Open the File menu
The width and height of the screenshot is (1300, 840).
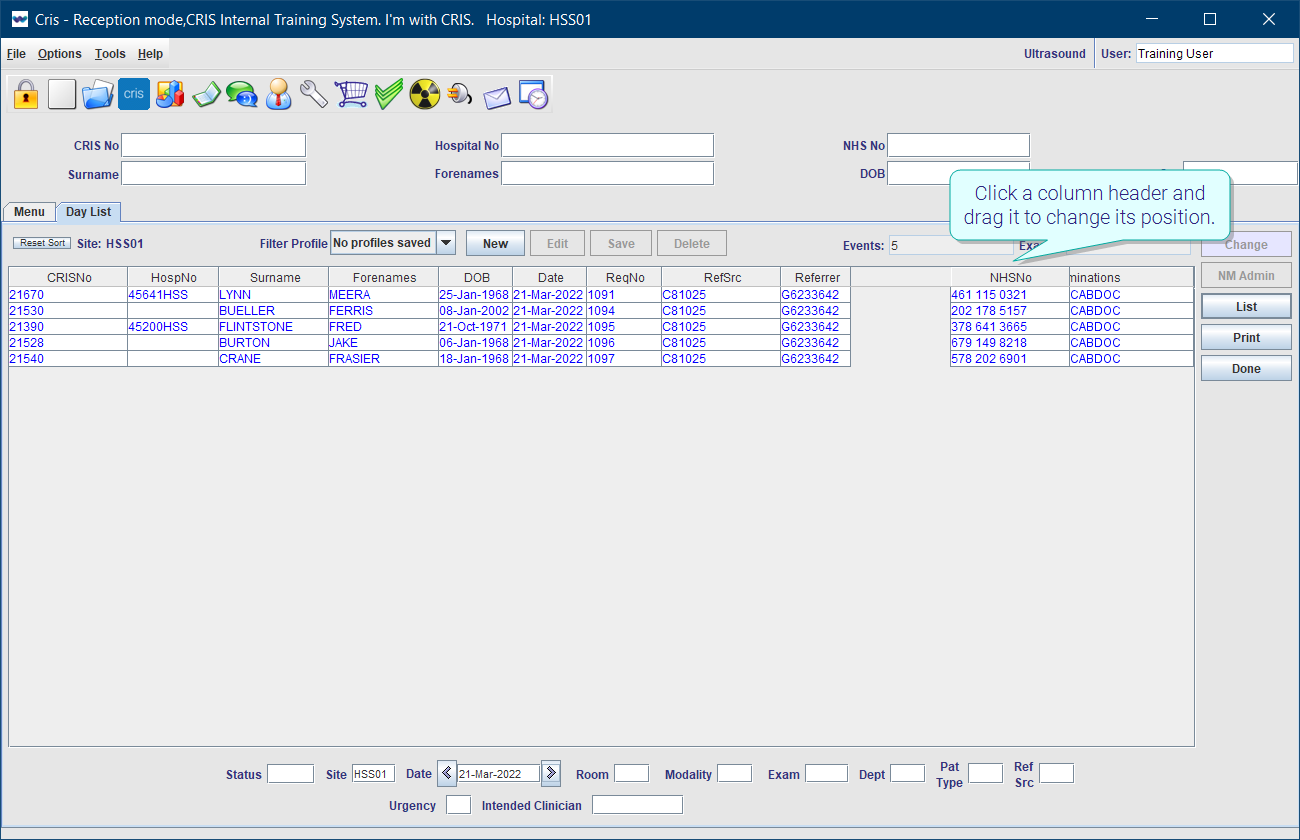tap(16, 54)
